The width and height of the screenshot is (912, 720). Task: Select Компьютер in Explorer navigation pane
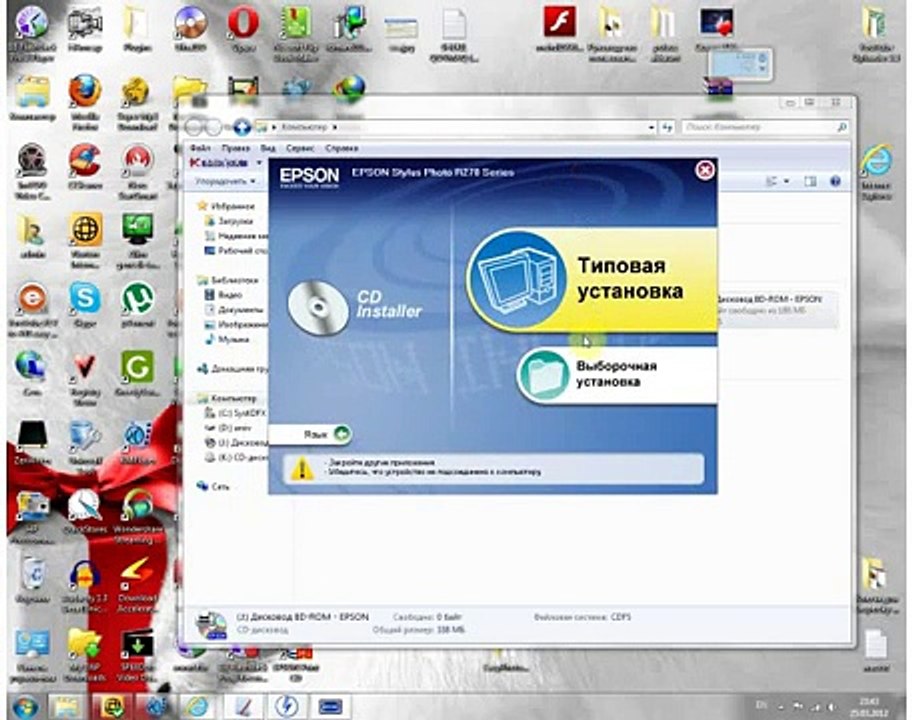(x=234, y=398)
